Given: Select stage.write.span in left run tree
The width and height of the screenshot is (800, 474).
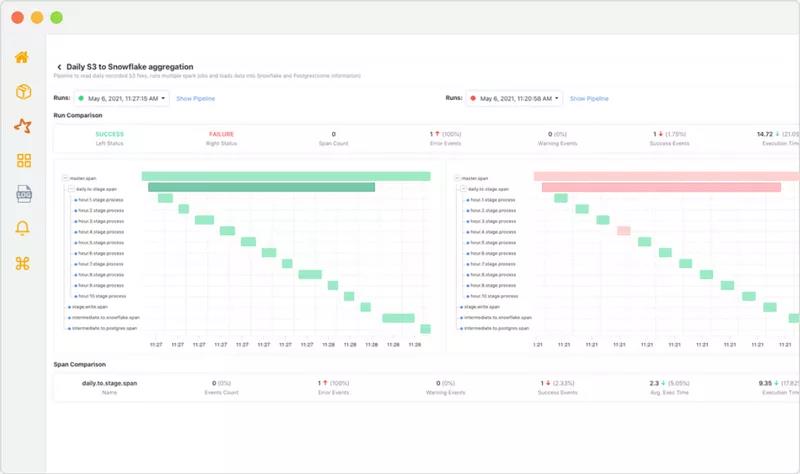Looking at the screenshot, I should (x=89, y=307).
